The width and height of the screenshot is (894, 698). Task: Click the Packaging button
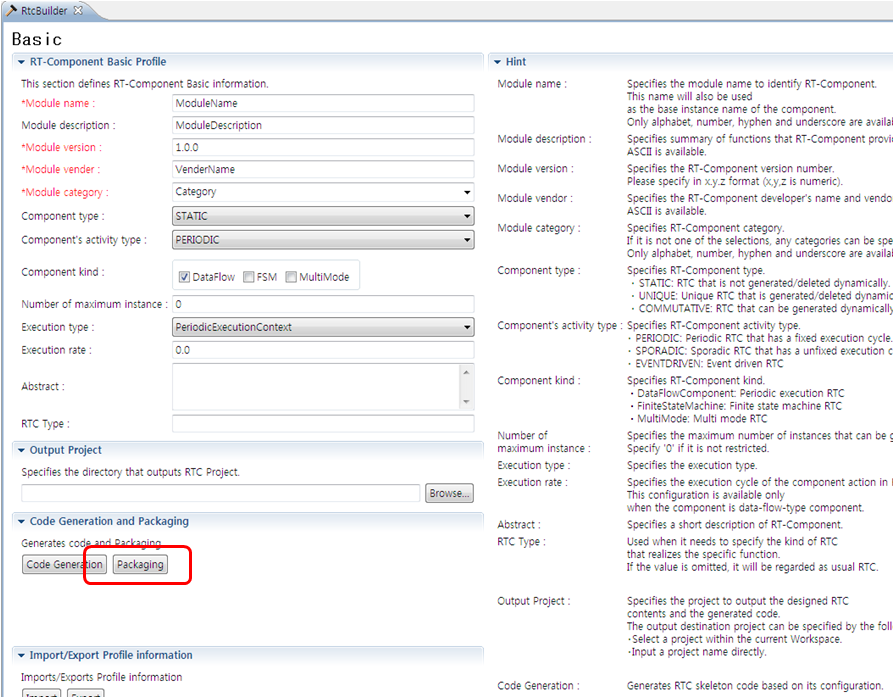pyautogui.click(x=140, y=565)
